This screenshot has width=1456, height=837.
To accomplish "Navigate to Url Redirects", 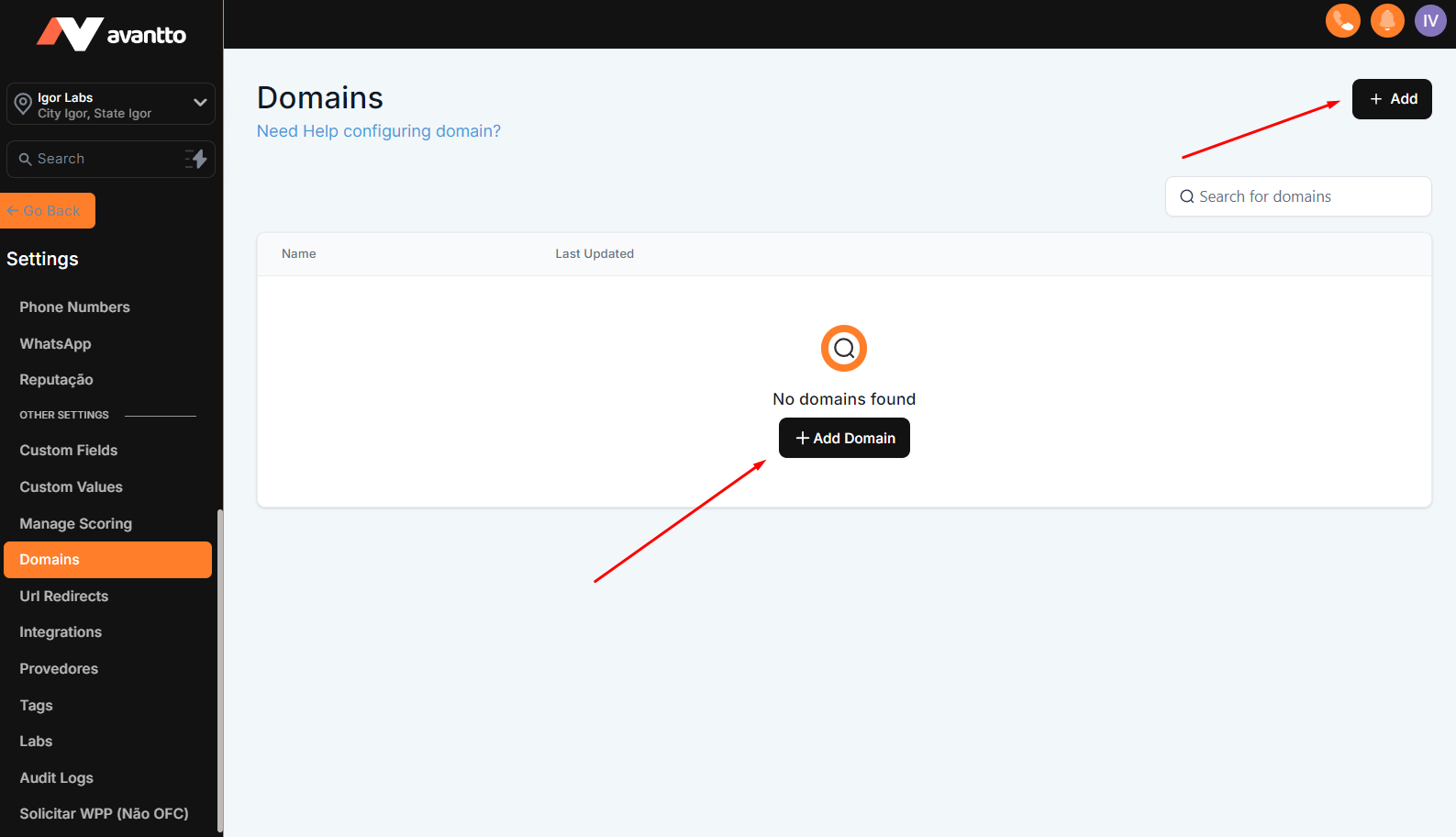I will tap(63, 597).
